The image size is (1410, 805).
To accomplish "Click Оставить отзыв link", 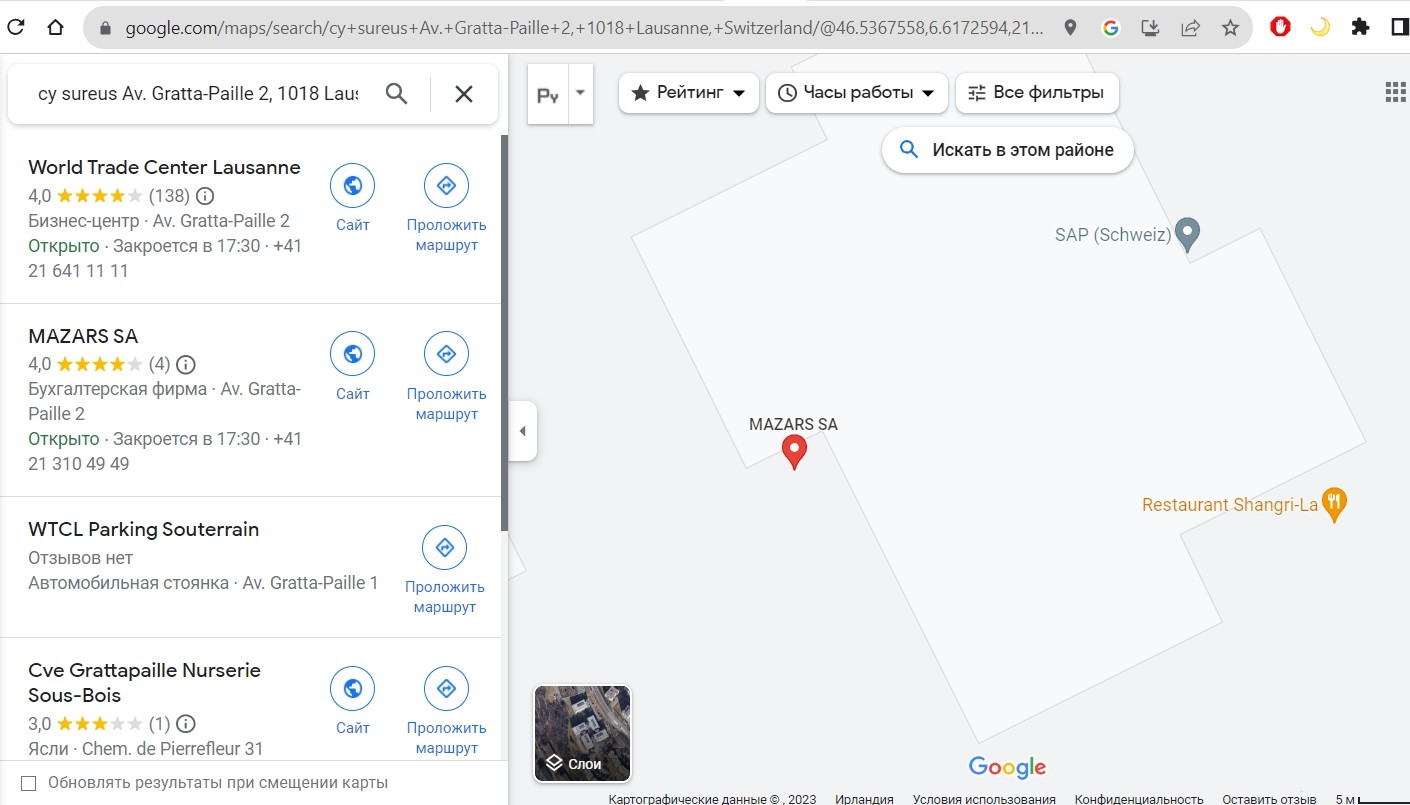I will click(x=1269, y=799).
